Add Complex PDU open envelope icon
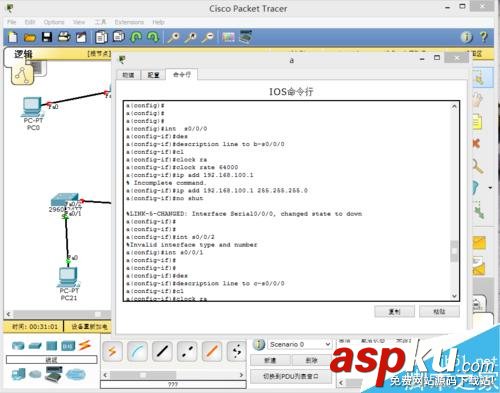The image size is (500, 393). click(x=479, y=266)
